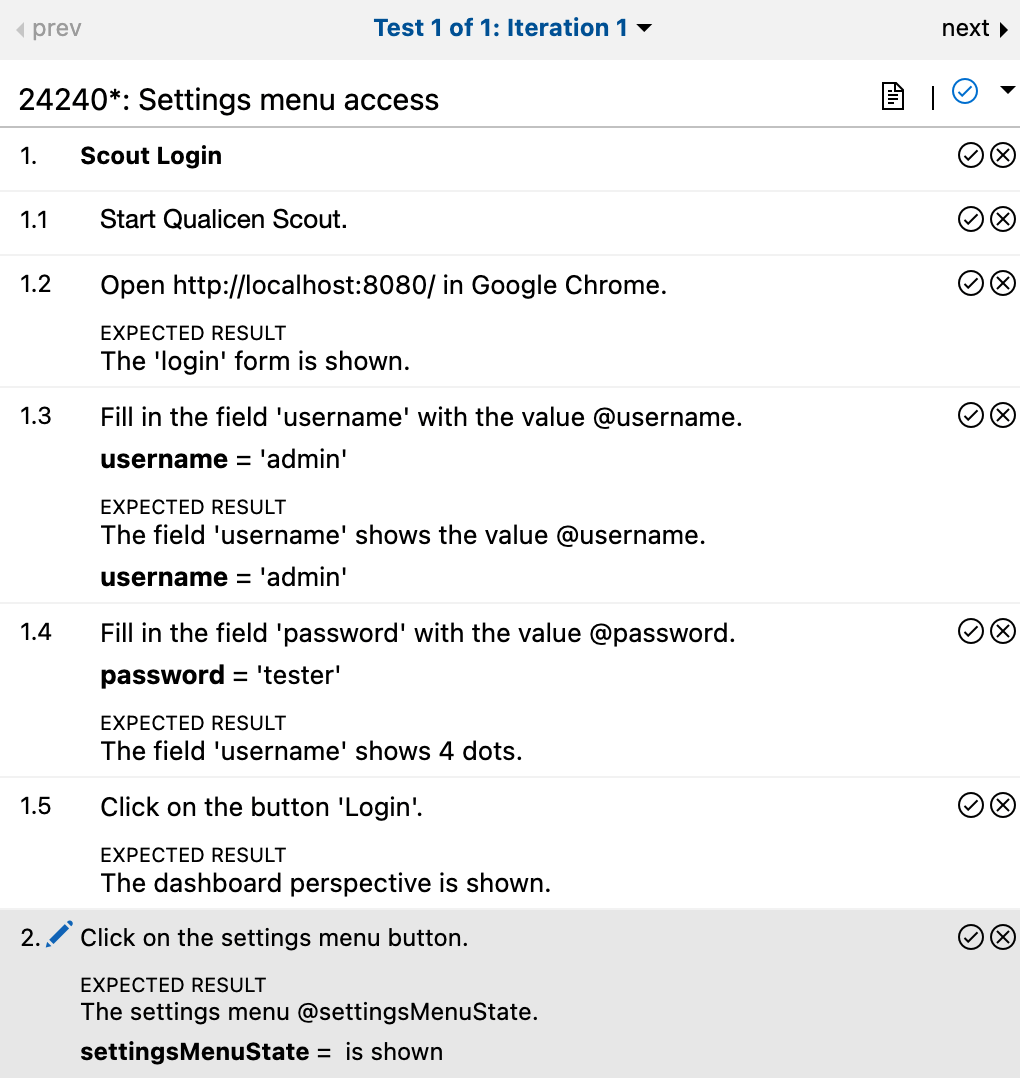Viewport: 1020px width, 1082px height.
Task: Open the test description document icon
Action: tap(891, 97)
